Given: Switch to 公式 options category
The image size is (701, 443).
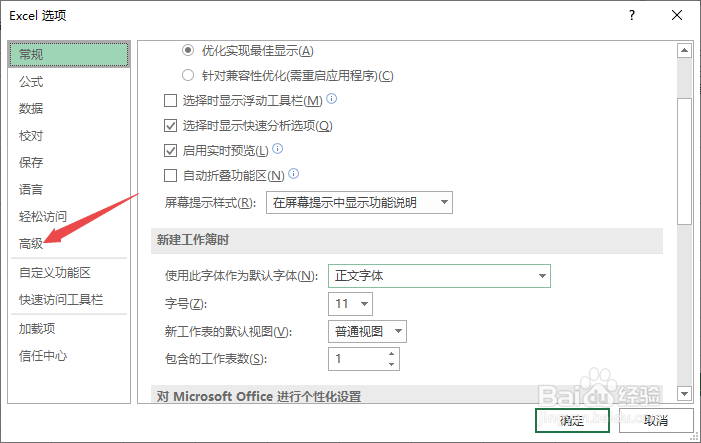Looking at the screenshot, I should 31,82.
